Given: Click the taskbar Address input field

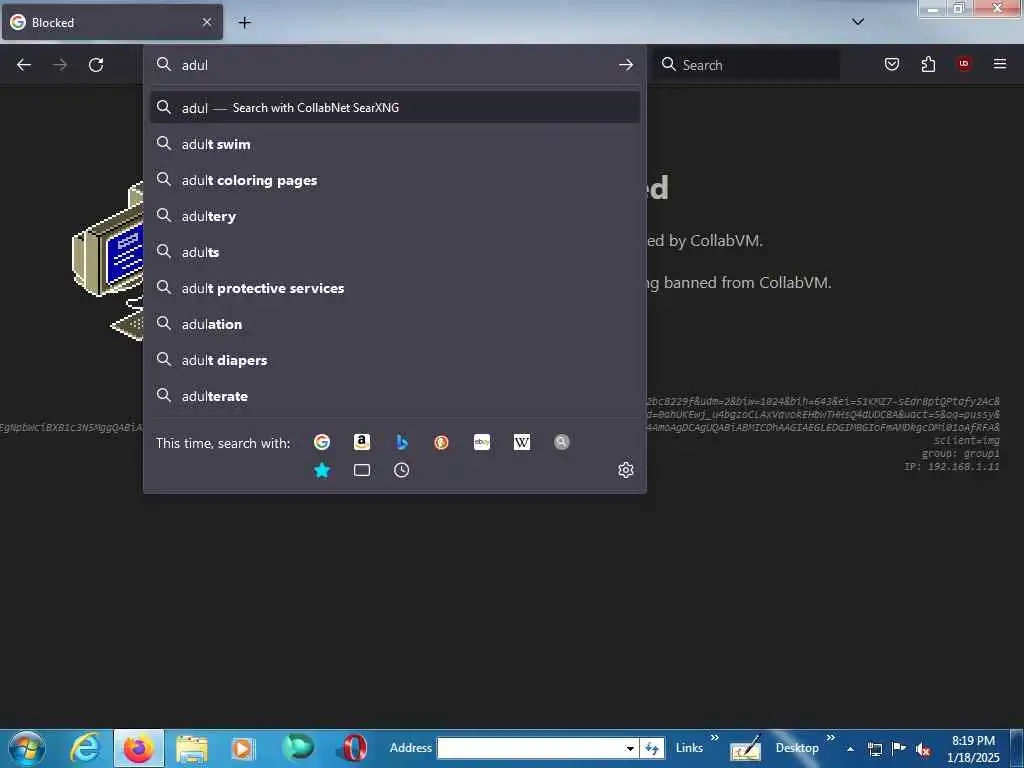Looking at the screenshot, I should click(x=530, y=748).
